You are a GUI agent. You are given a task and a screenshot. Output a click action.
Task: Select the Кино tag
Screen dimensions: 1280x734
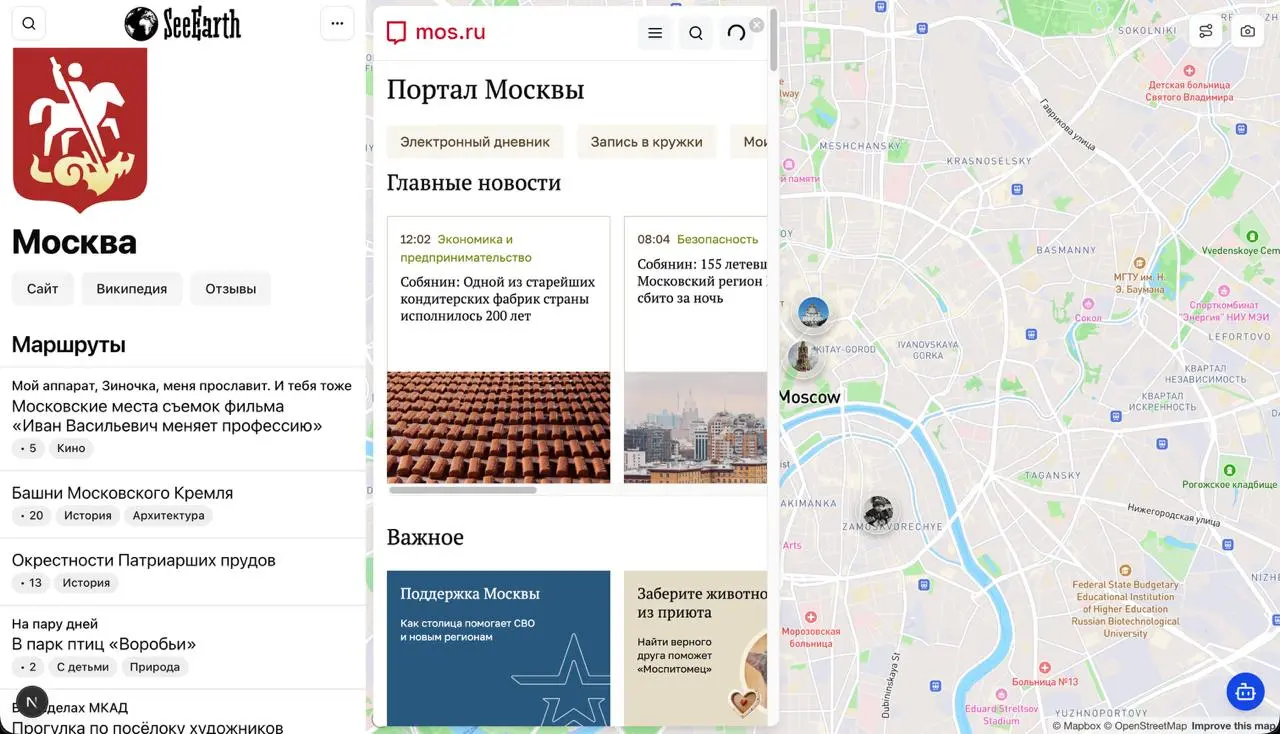click(71, 448)
